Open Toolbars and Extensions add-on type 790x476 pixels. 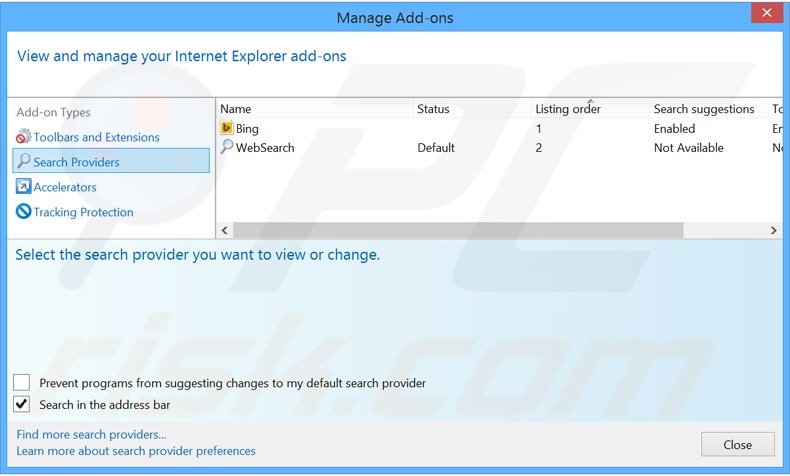pyautogui.click(x=96, y=137)
